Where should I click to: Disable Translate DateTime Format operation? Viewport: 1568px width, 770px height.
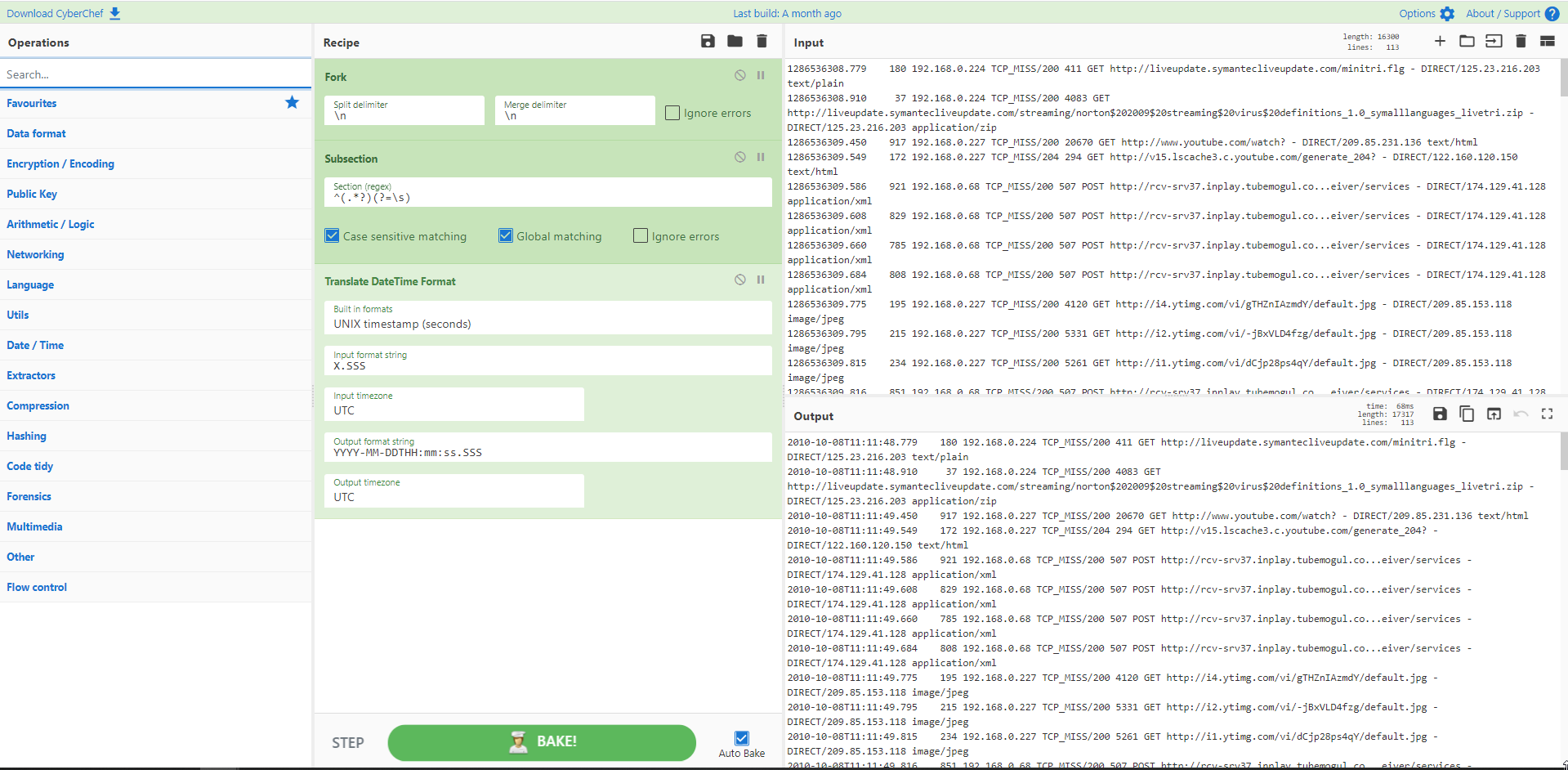tap(739, 280)
